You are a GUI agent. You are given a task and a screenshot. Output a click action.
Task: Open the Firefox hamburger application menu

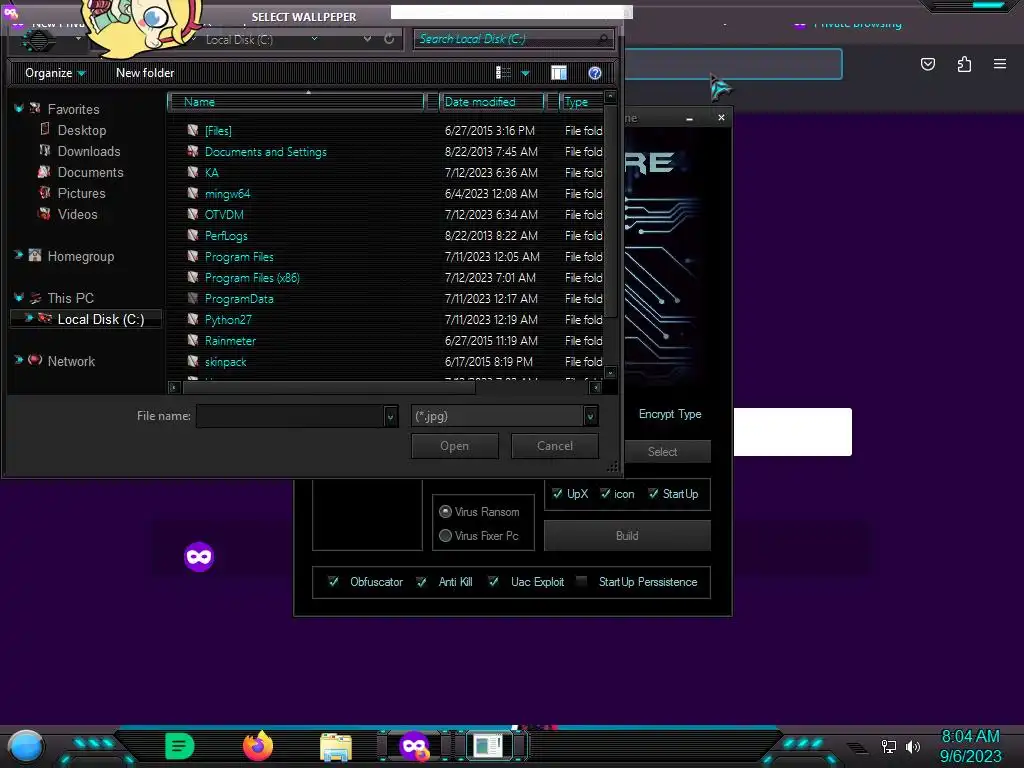click(x=1000, y=64)
